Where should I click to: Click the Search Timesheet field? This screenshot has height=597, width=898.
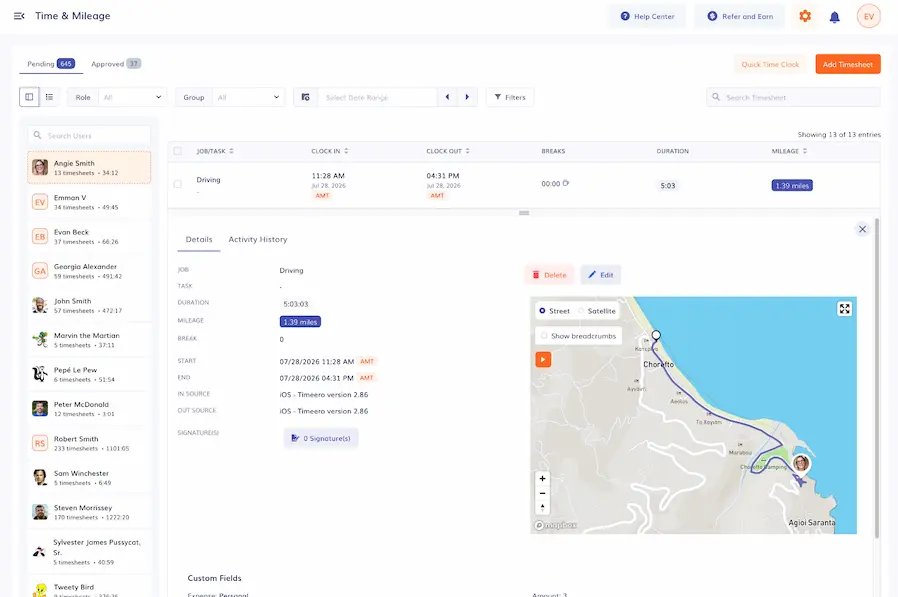pos(793,97)
